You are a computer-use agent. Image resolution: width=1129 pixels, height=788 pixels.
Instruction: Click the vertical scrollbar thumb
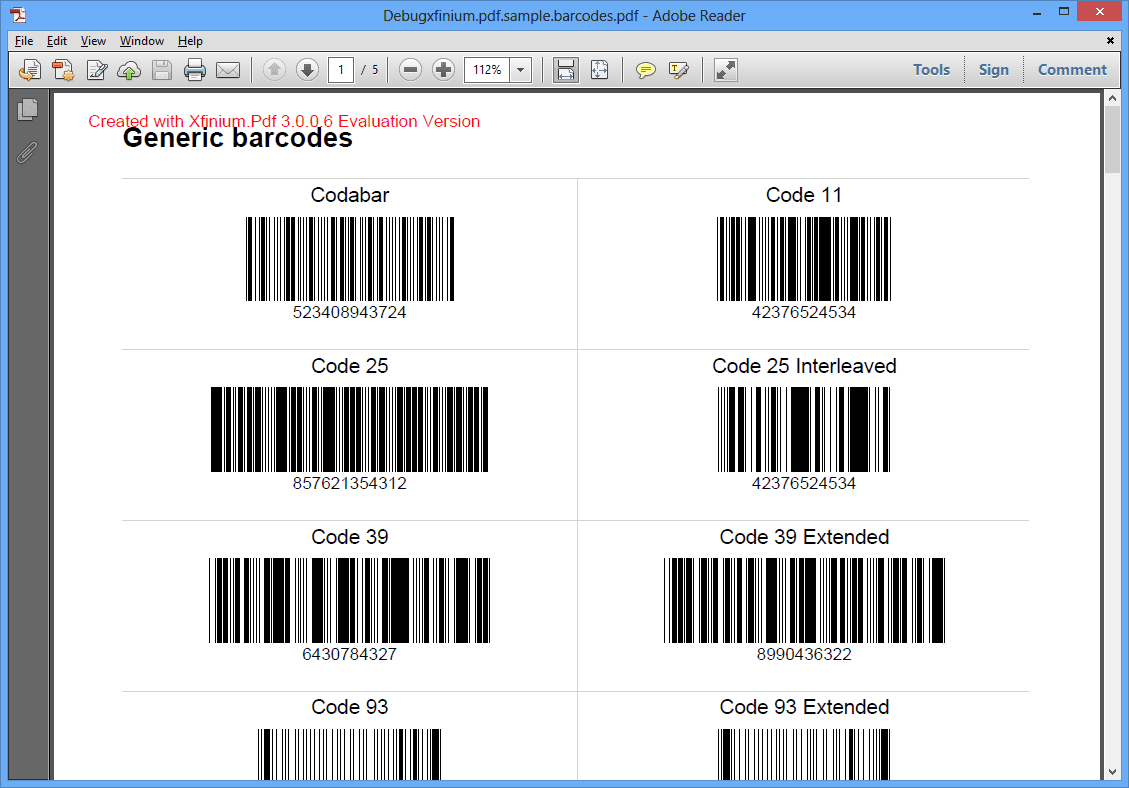click(x=1112, y=140)
